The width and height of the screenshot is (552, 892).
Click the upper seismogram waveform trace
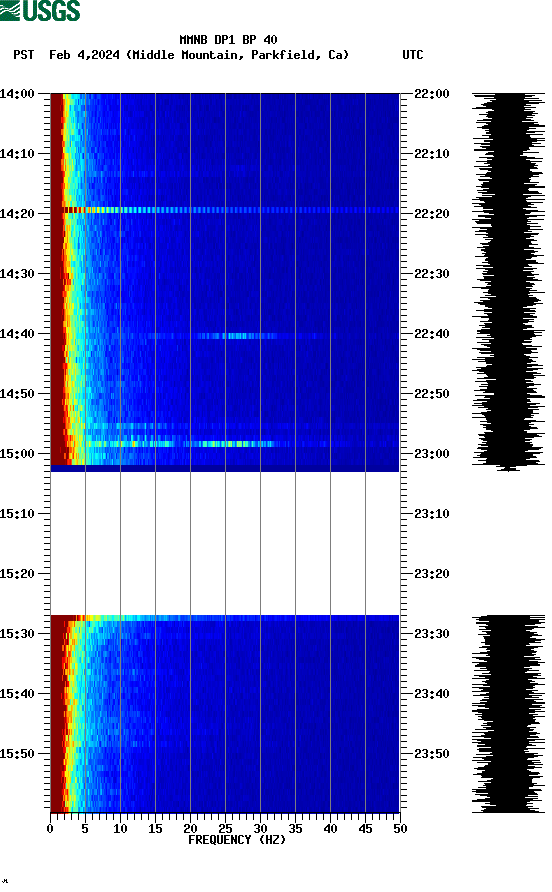[508, 282]
